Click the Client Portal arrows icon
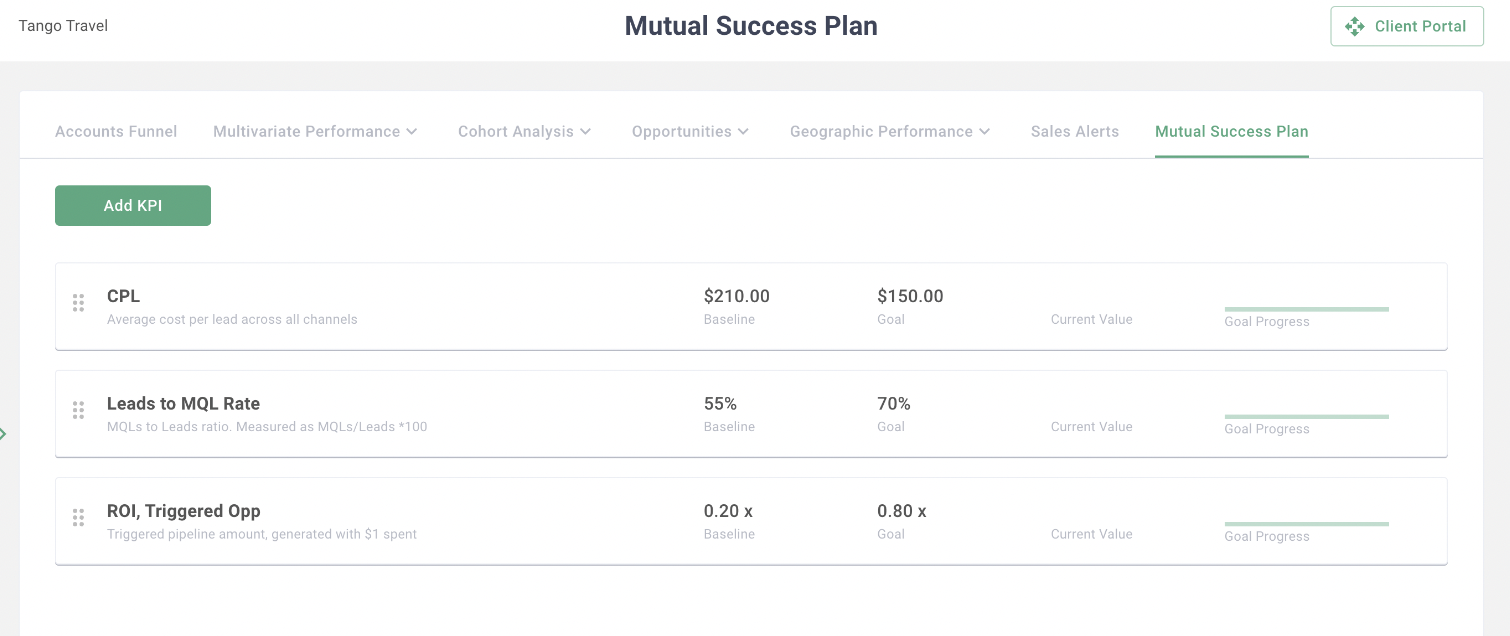The image size is (1510, 636). coord(1355,26)
